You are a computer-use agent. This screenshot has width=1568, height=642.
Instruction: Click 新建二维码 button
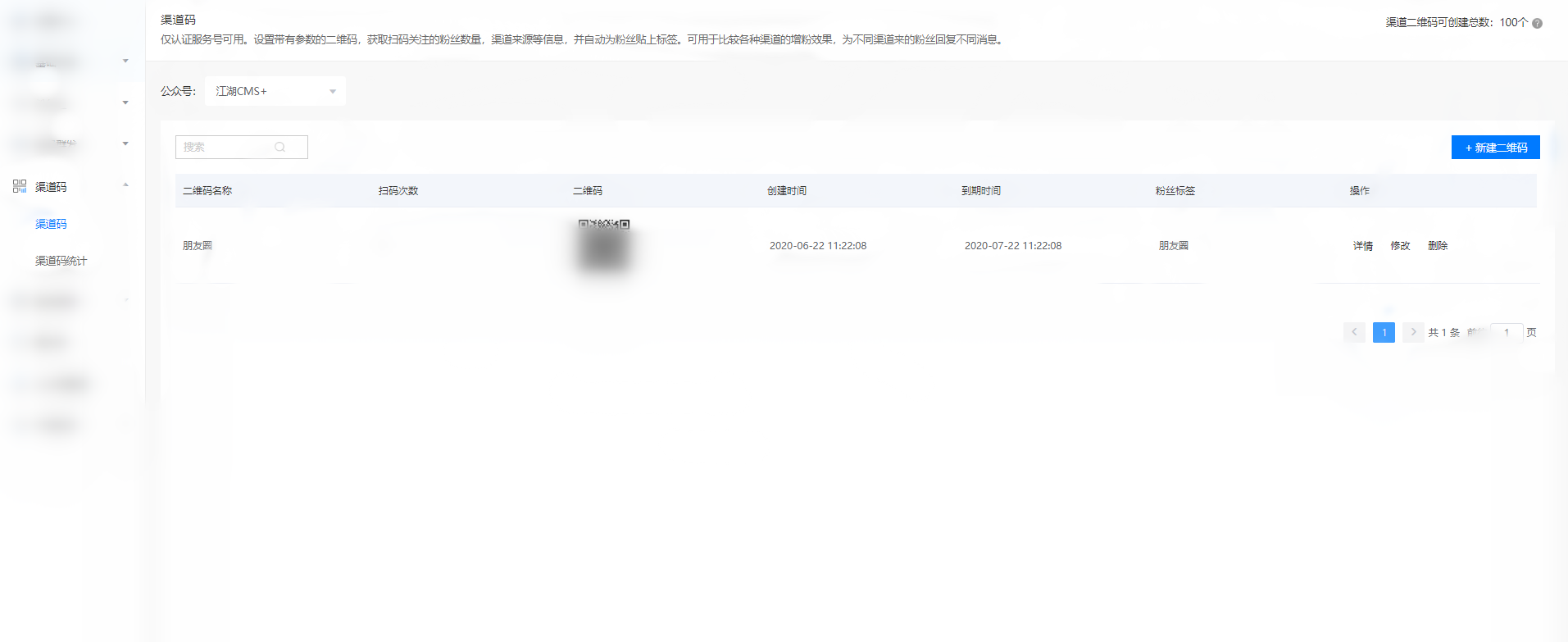tap(1495, 148)
